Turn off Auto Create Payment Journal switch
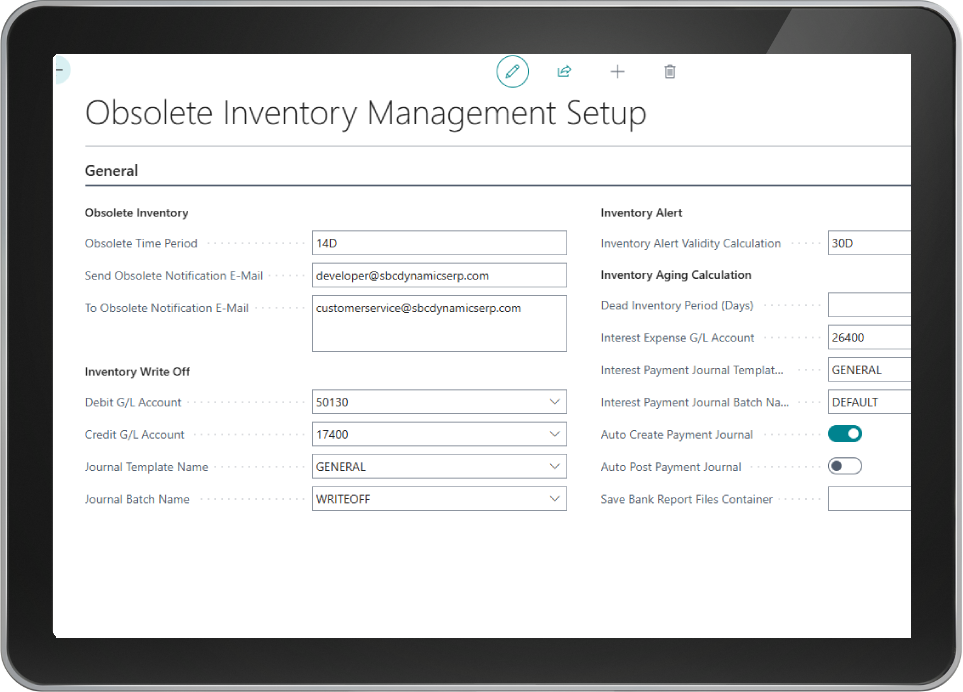963x692 pixels. [x=844, y=434]
